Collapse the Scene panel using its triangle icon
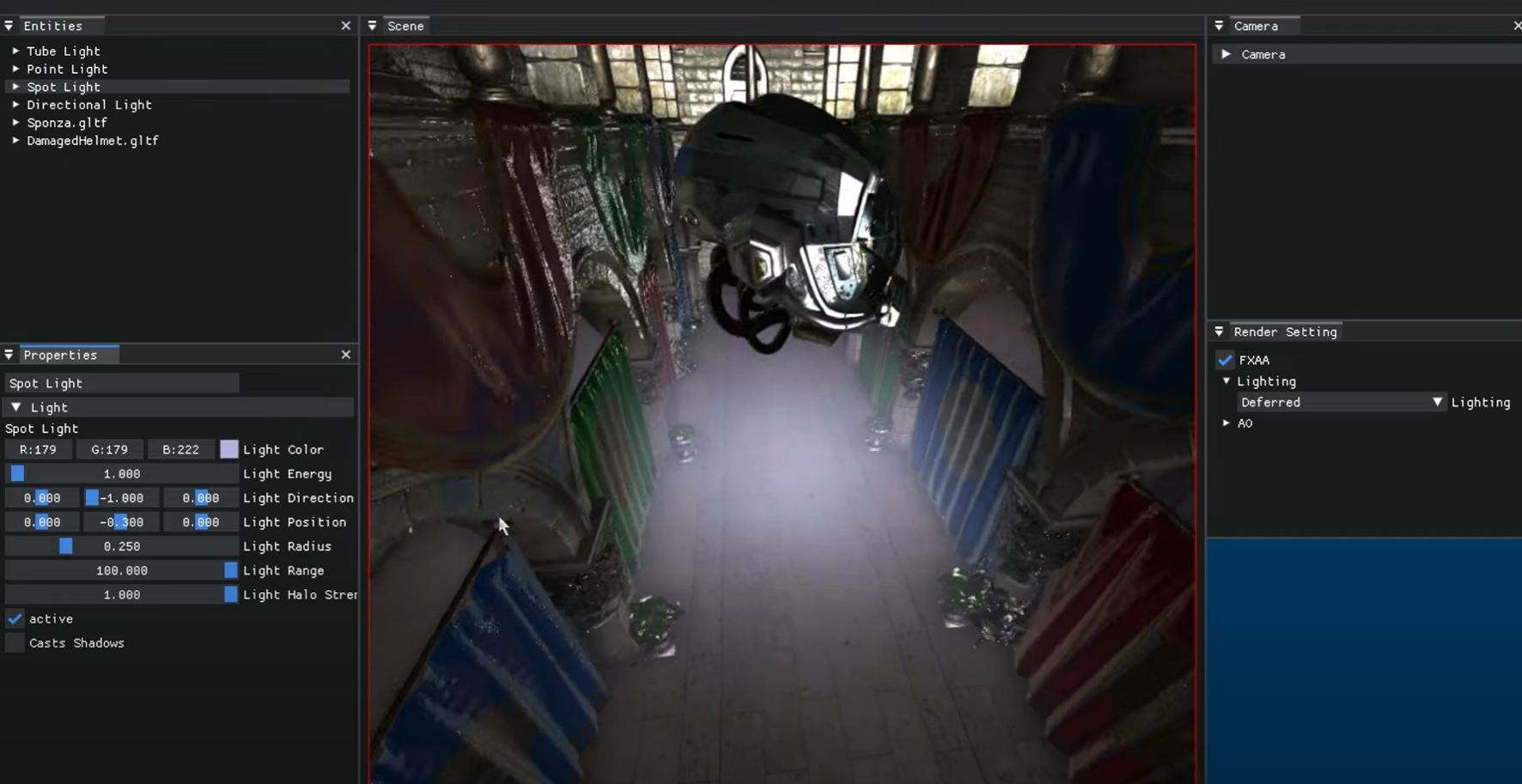The width and height of the screenshot is (1522, 784). (x=373, y=26)
